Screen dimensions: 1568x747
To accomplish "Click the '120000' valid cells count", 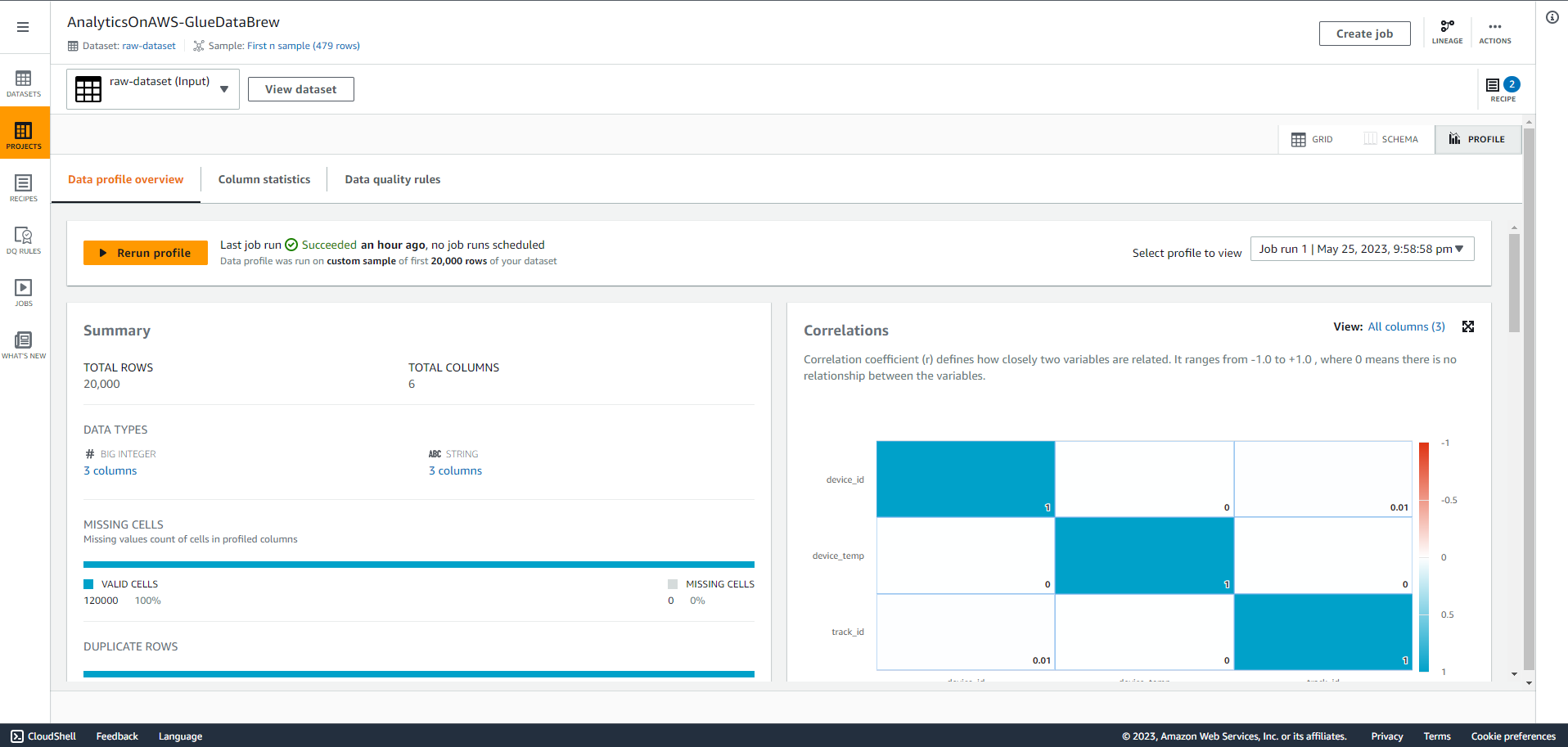I will coord(101,601).
